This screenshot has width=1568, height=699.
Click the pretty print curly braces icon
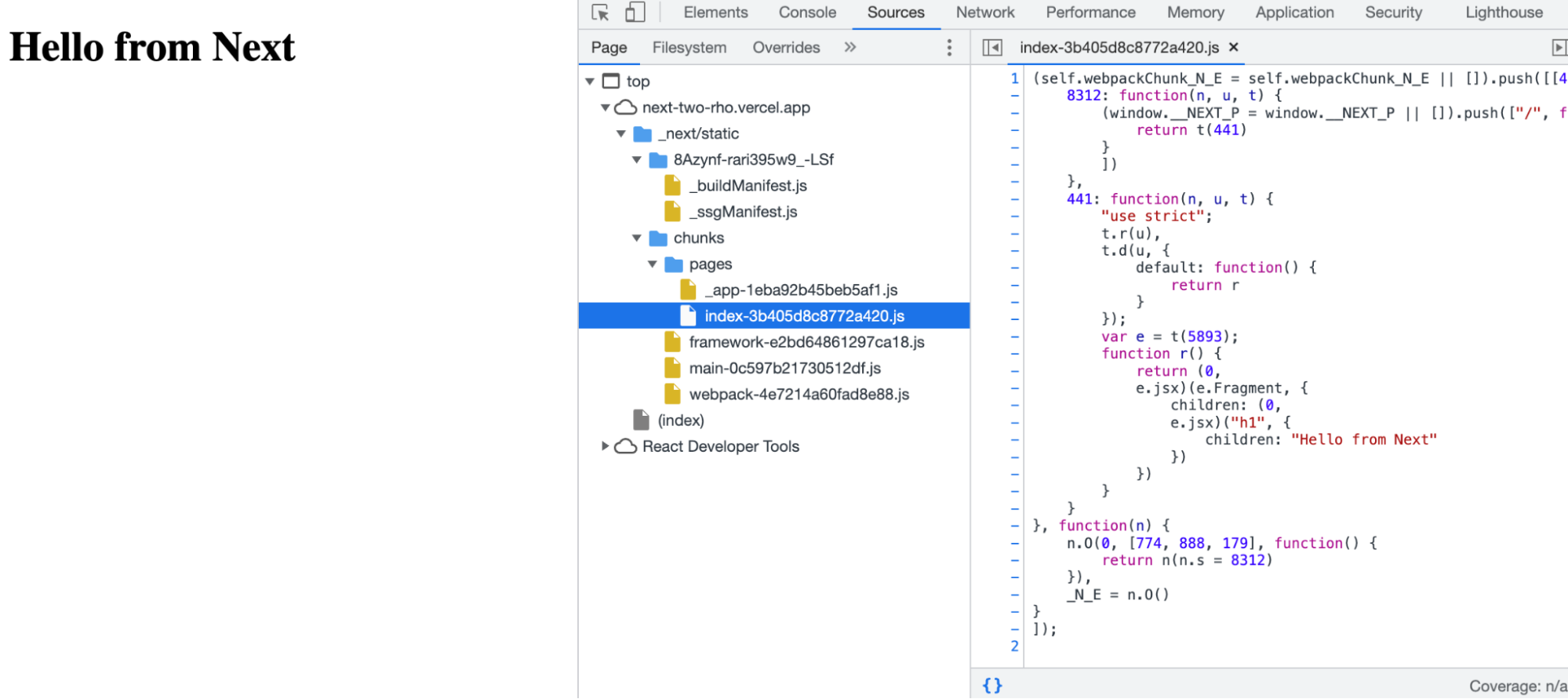992,685
